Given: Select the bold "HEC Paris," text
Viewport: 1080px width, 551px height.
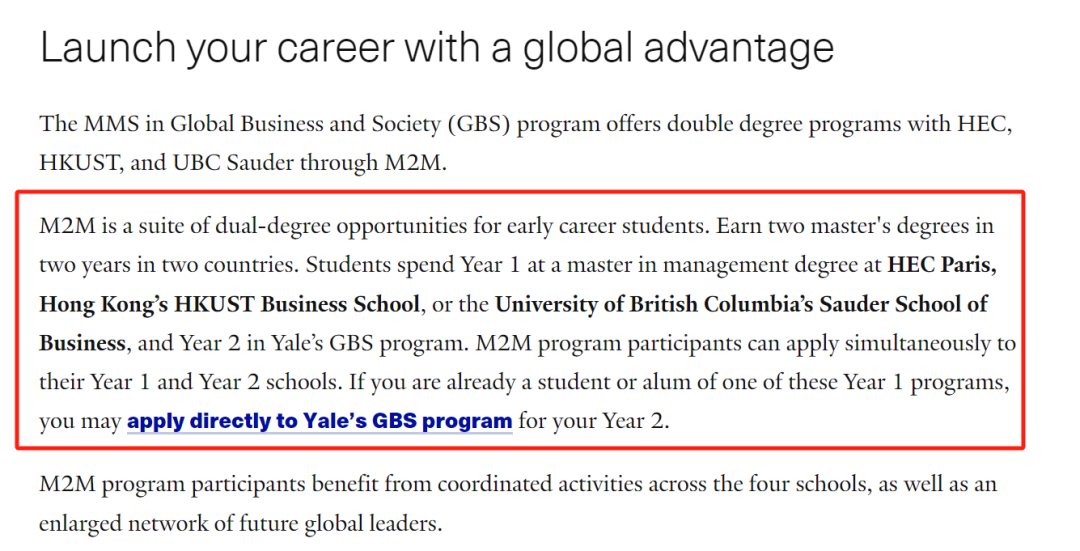Looking at the screenshot, I should 942,265.
